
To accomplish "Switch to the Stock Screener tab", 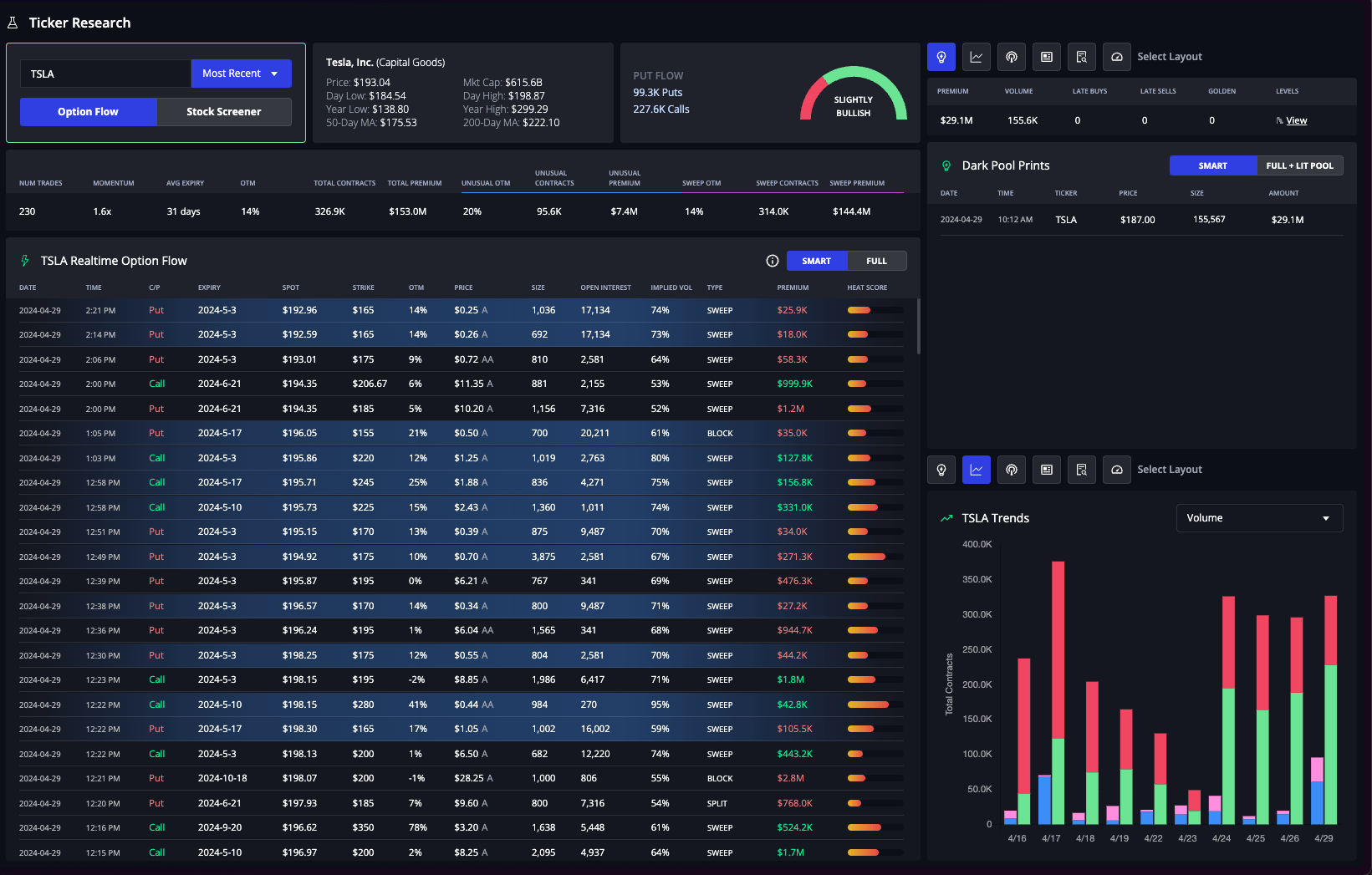I will click(x=224, y=112).
